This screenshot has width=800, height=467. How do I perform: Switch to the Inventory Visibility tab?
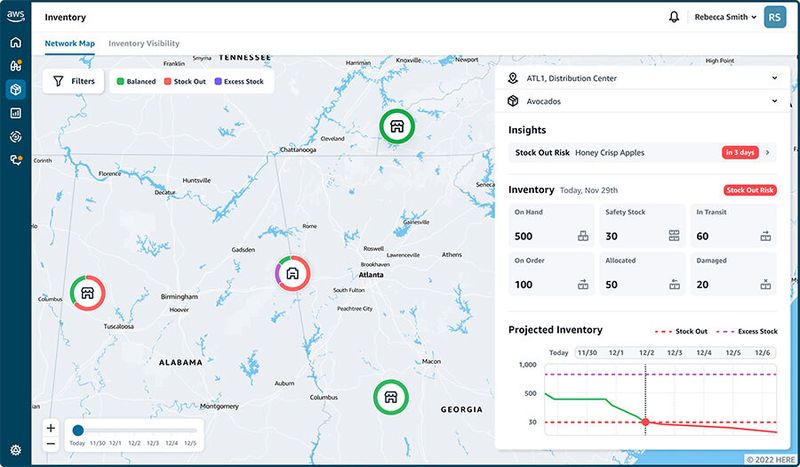144,44
